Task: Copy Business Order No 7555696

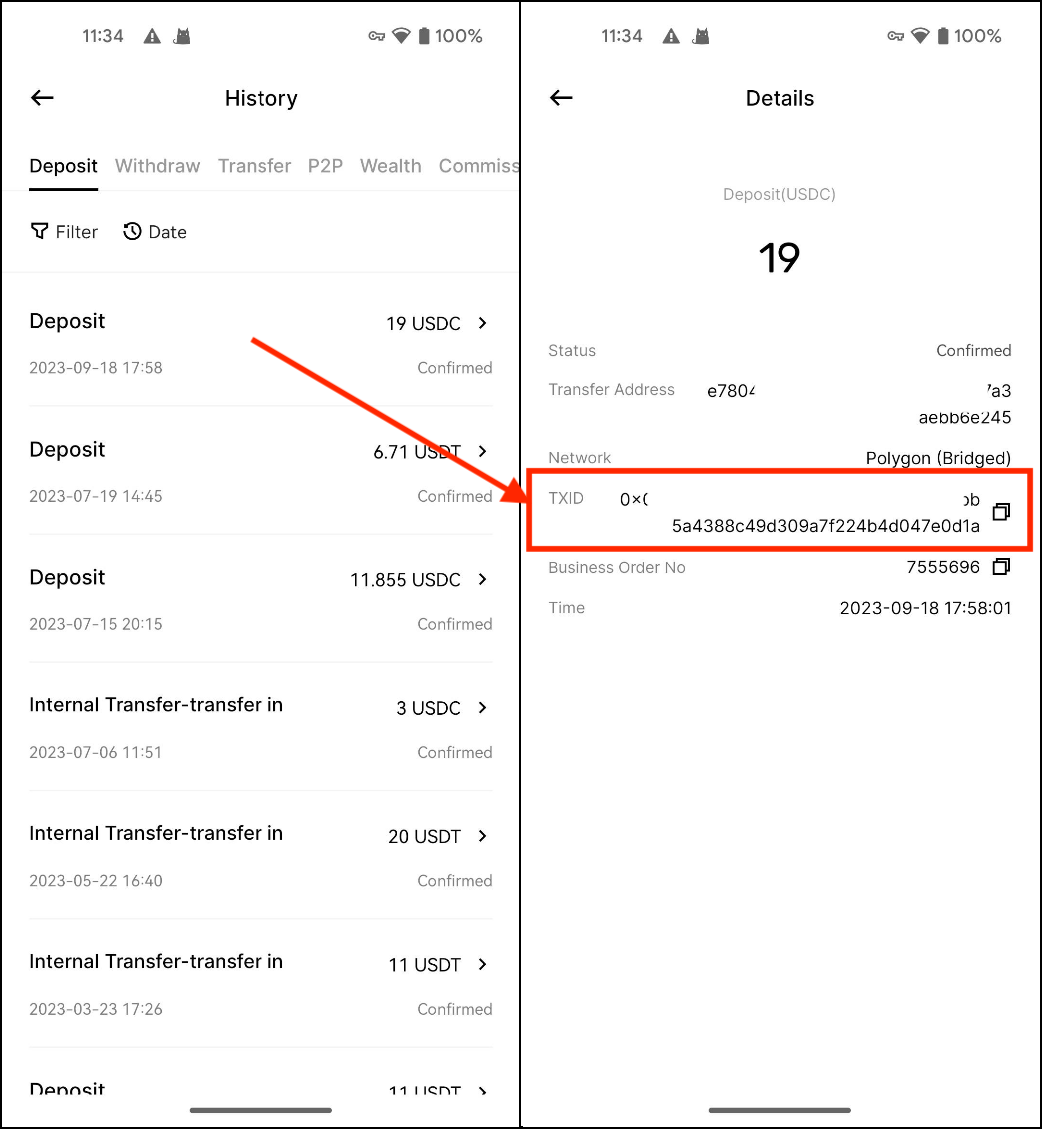Action: pyautogui.click(x=1000, y=567)
